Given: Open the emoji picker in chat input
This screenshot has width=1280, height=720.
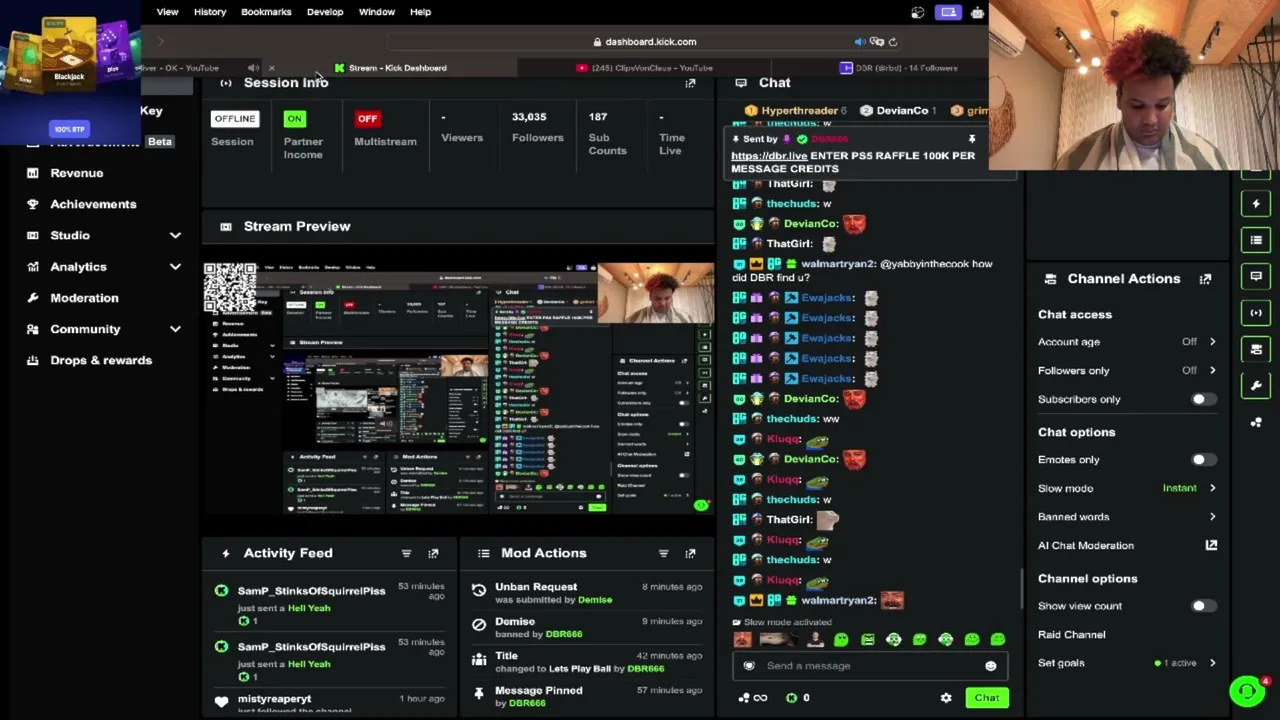Looking at the screenshot, I should tap(990, 666).
